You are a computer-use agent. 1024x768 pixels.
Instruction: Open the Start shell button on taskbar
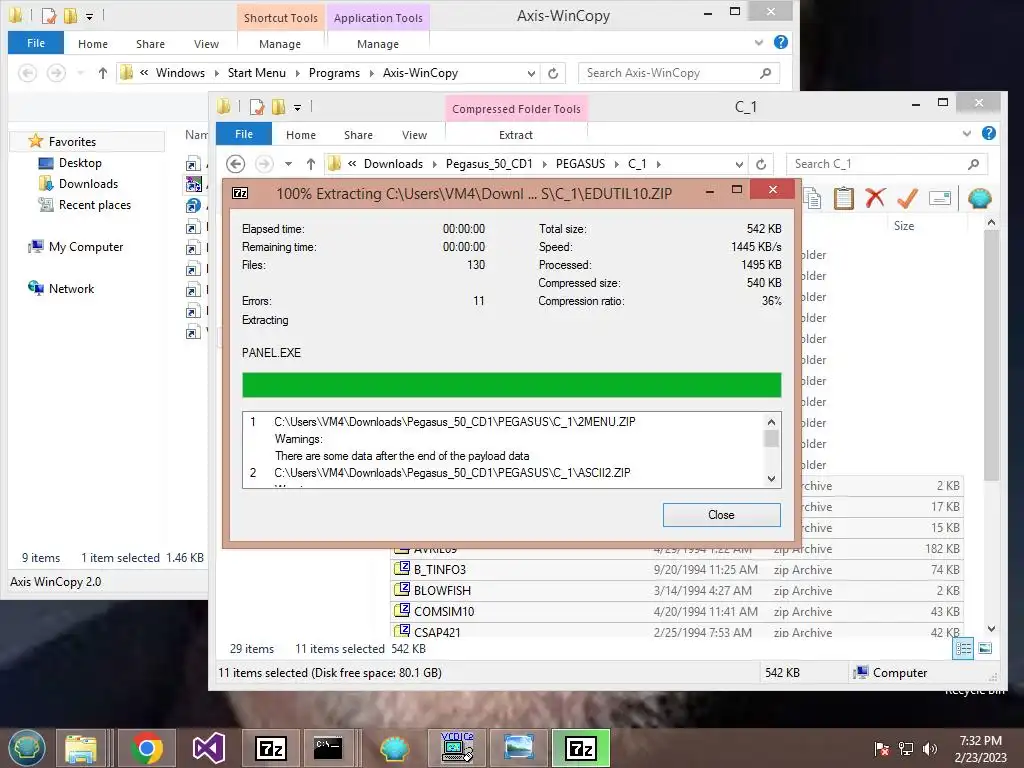click(26, 748)
